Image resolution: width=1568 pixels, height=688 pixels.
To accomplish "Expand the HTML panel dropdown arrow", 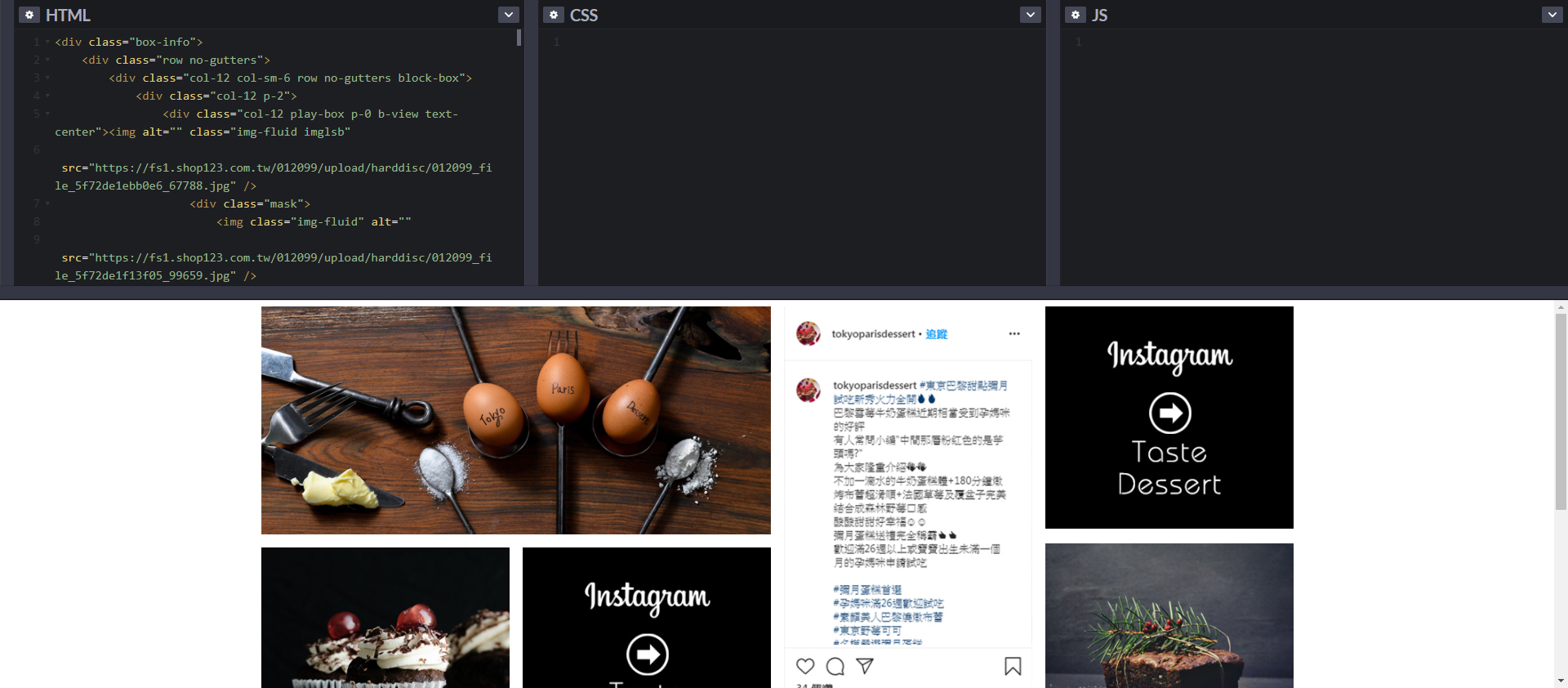I will [x=508, y=15].
